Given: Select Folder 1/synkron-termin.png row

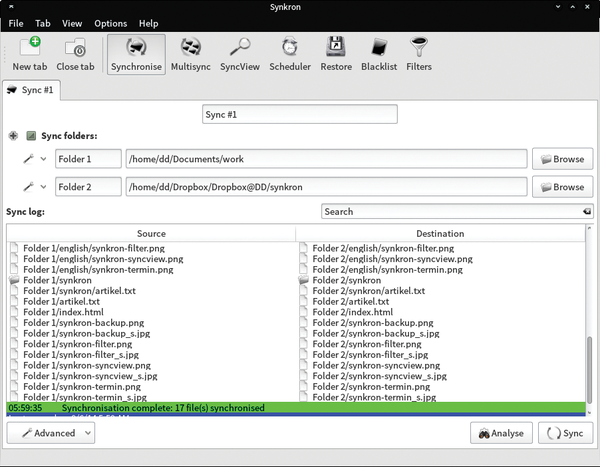Looking at the screenshot, I should [x=151, y=387].
